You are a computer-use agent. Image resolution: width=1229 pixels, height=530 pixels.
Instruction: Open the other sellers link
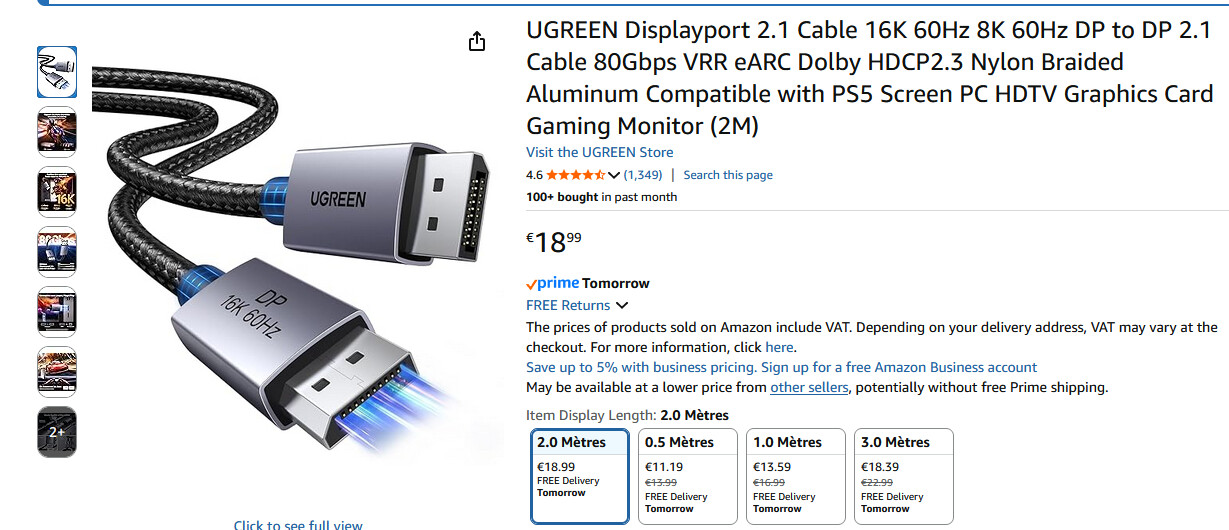pos(809,387)
